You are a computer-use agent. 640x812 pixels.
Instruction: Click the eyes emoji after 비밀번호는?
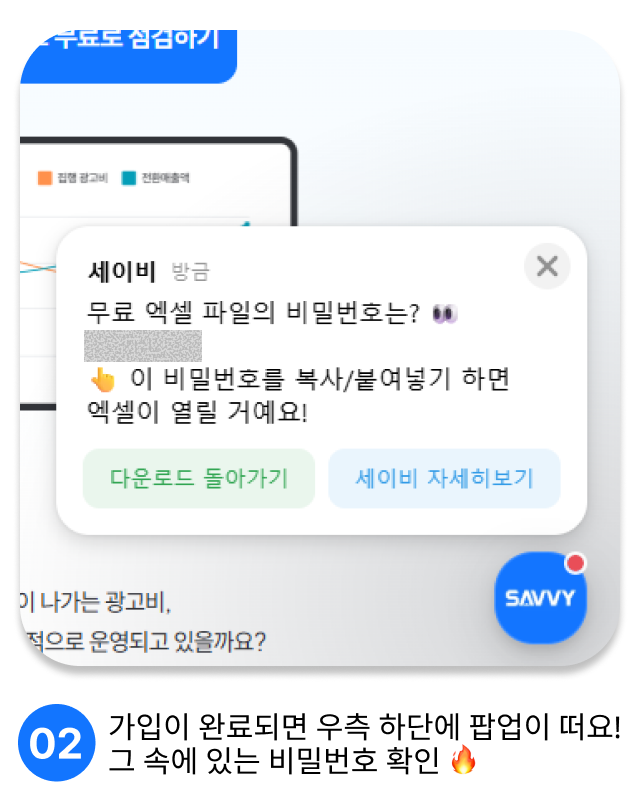pyautogui.click(x=445, y=314)
